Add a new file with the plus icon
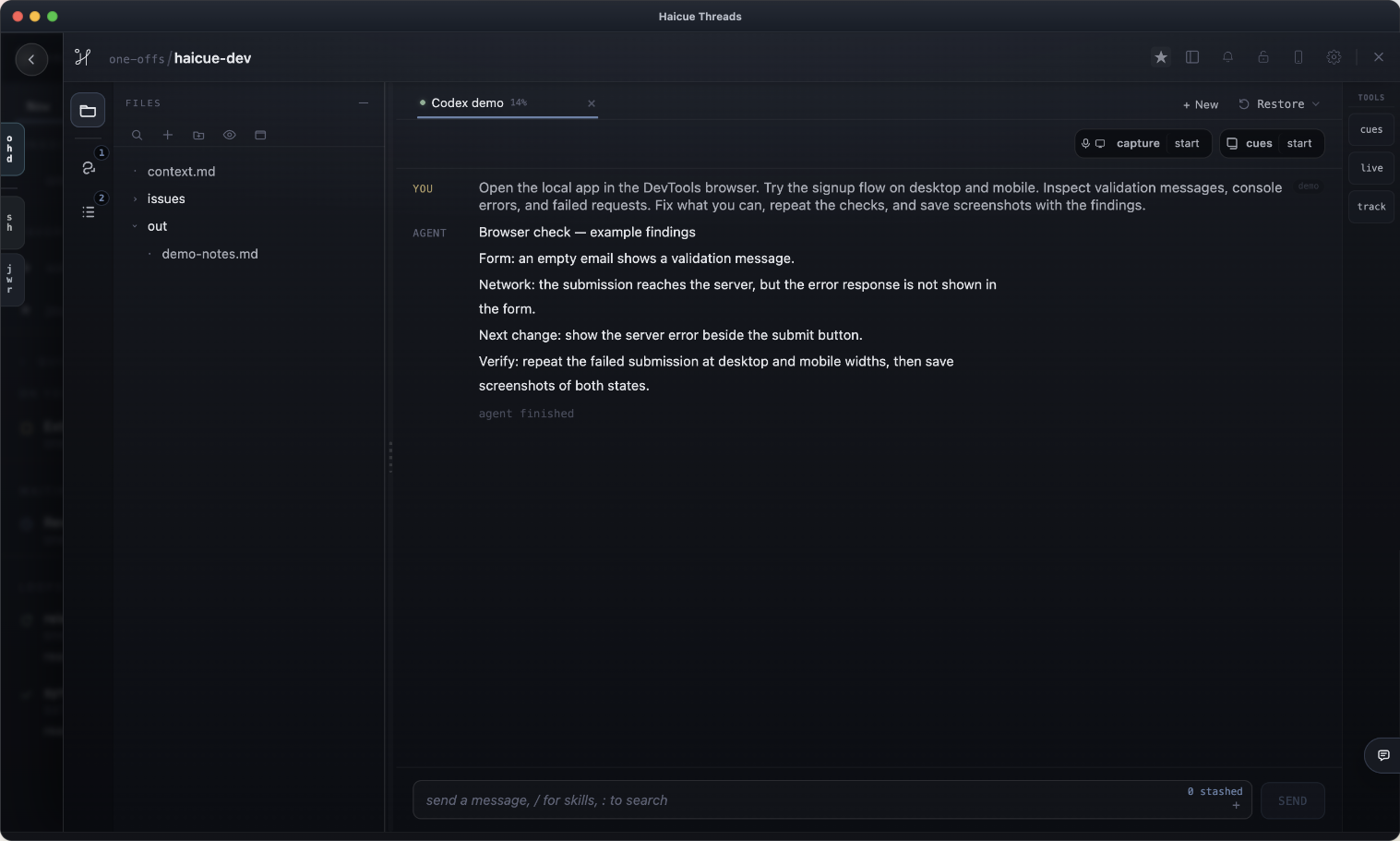Image resolution: width=1400 pixels, height=841 pixels. [168, 135]
